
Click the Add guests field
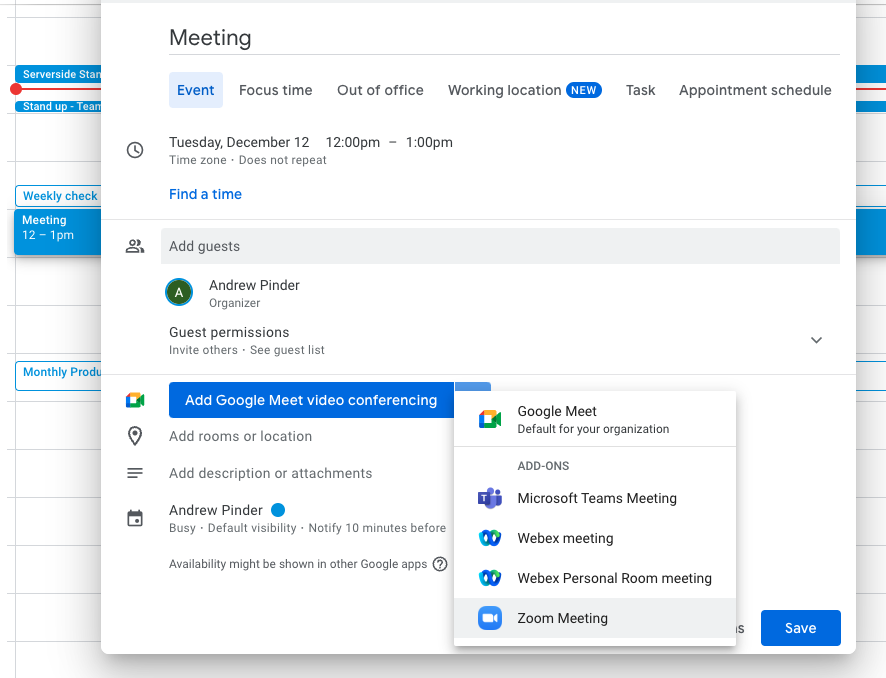click(500, 246)
